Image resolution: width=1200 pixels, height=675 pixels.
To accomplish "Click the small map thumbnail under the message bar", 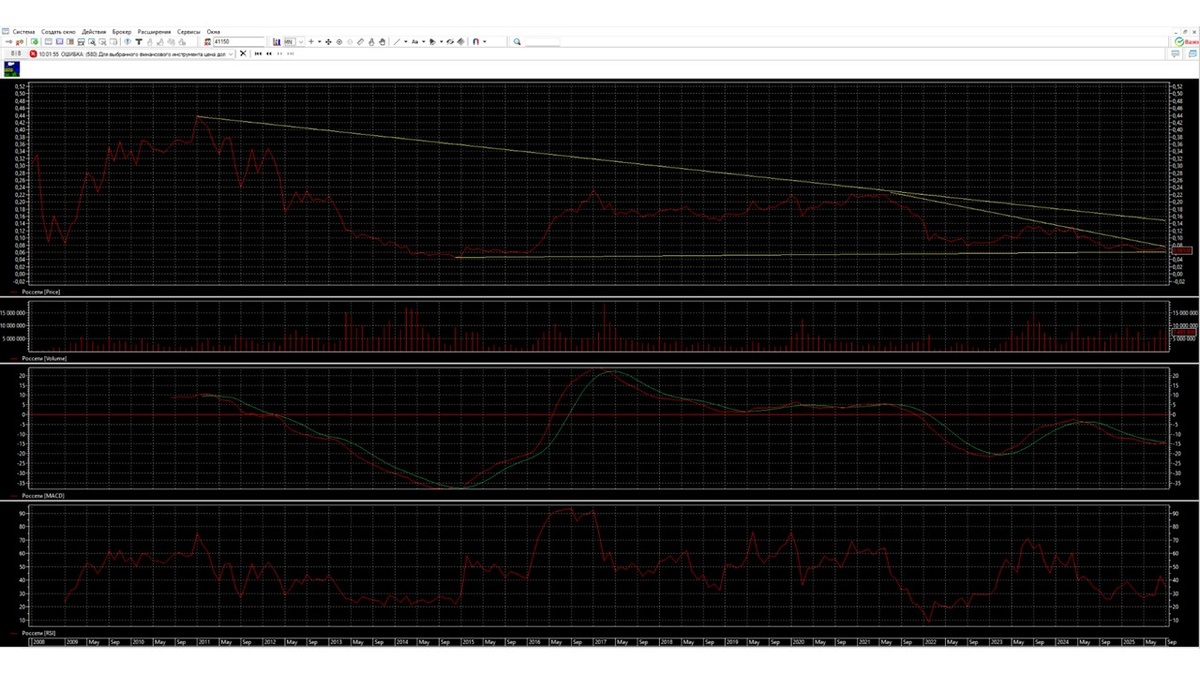I will [12, 69].
